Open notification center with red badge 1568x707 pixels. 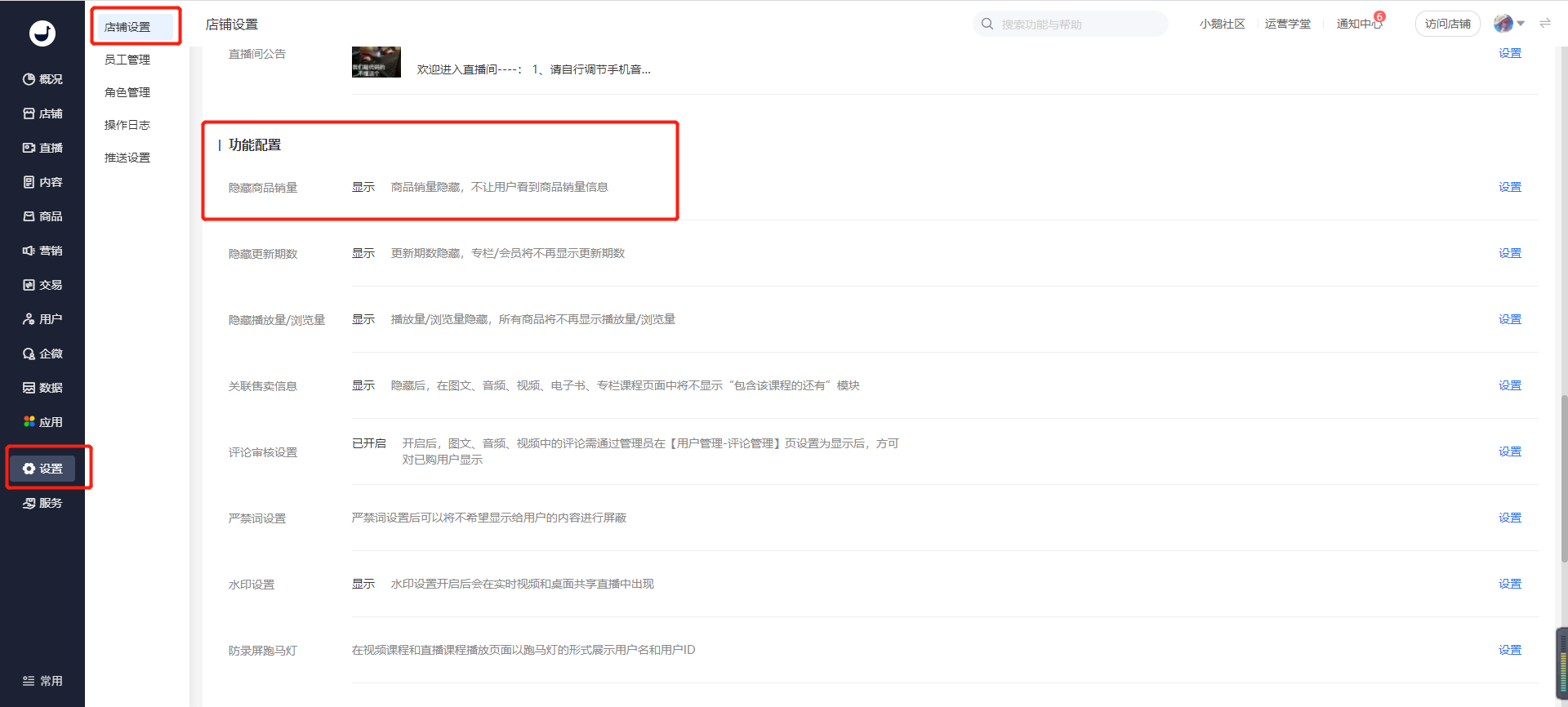click(x=1360, y=24)
